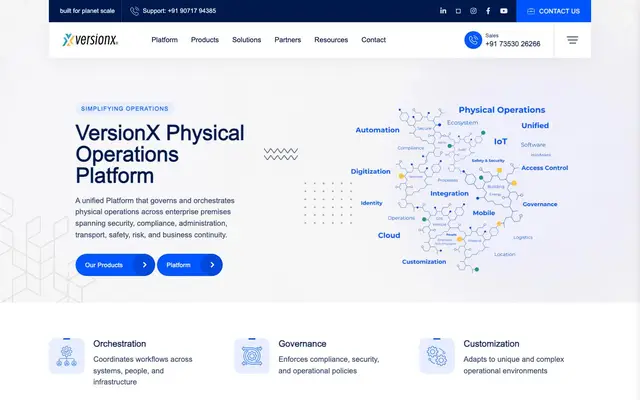Click the Customization feature heading

[x=491, y=344]
